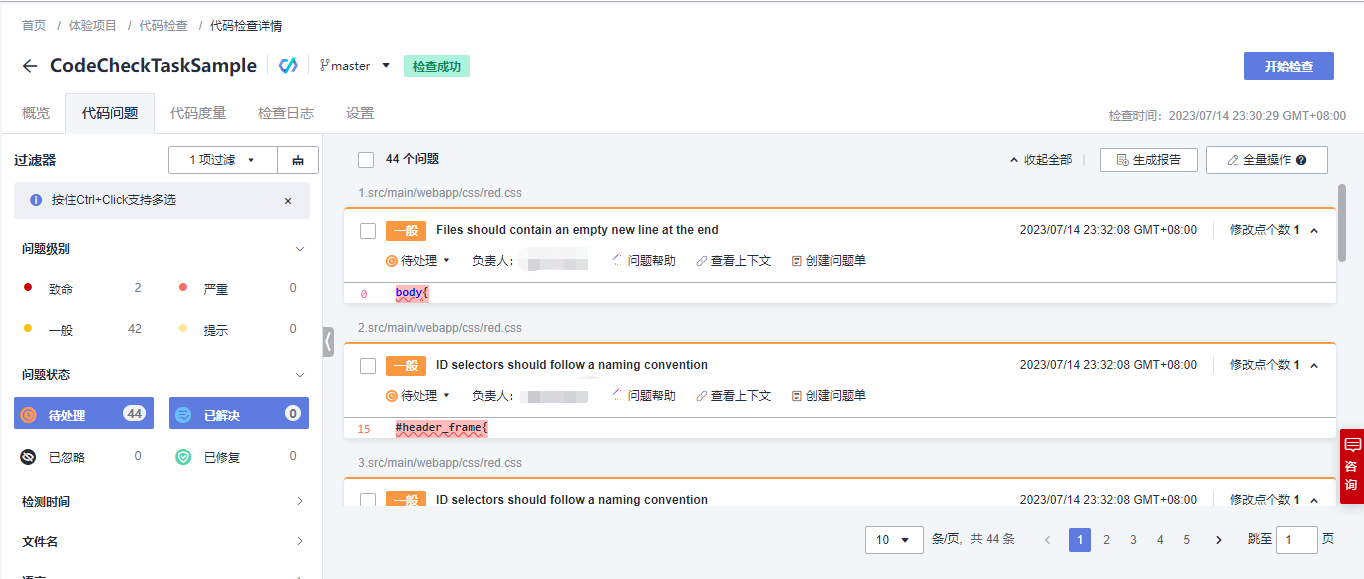Click the 开始检查 button
The image size is (1364, 579).
pyautogui.click(x=1288, y=66)
